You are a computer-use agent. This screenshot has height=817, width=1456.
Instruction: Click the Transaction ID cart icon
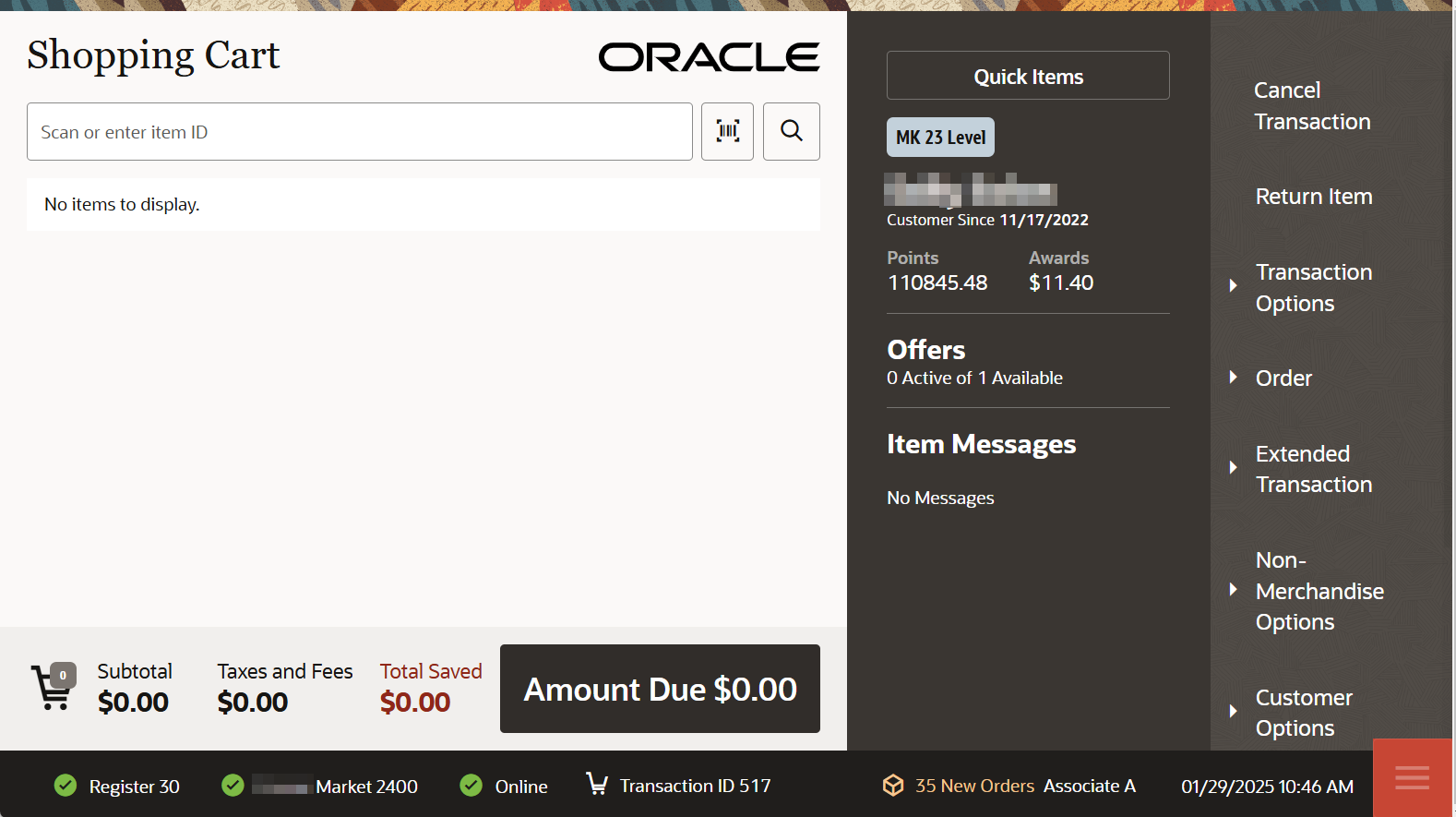[x=597, y=785]
